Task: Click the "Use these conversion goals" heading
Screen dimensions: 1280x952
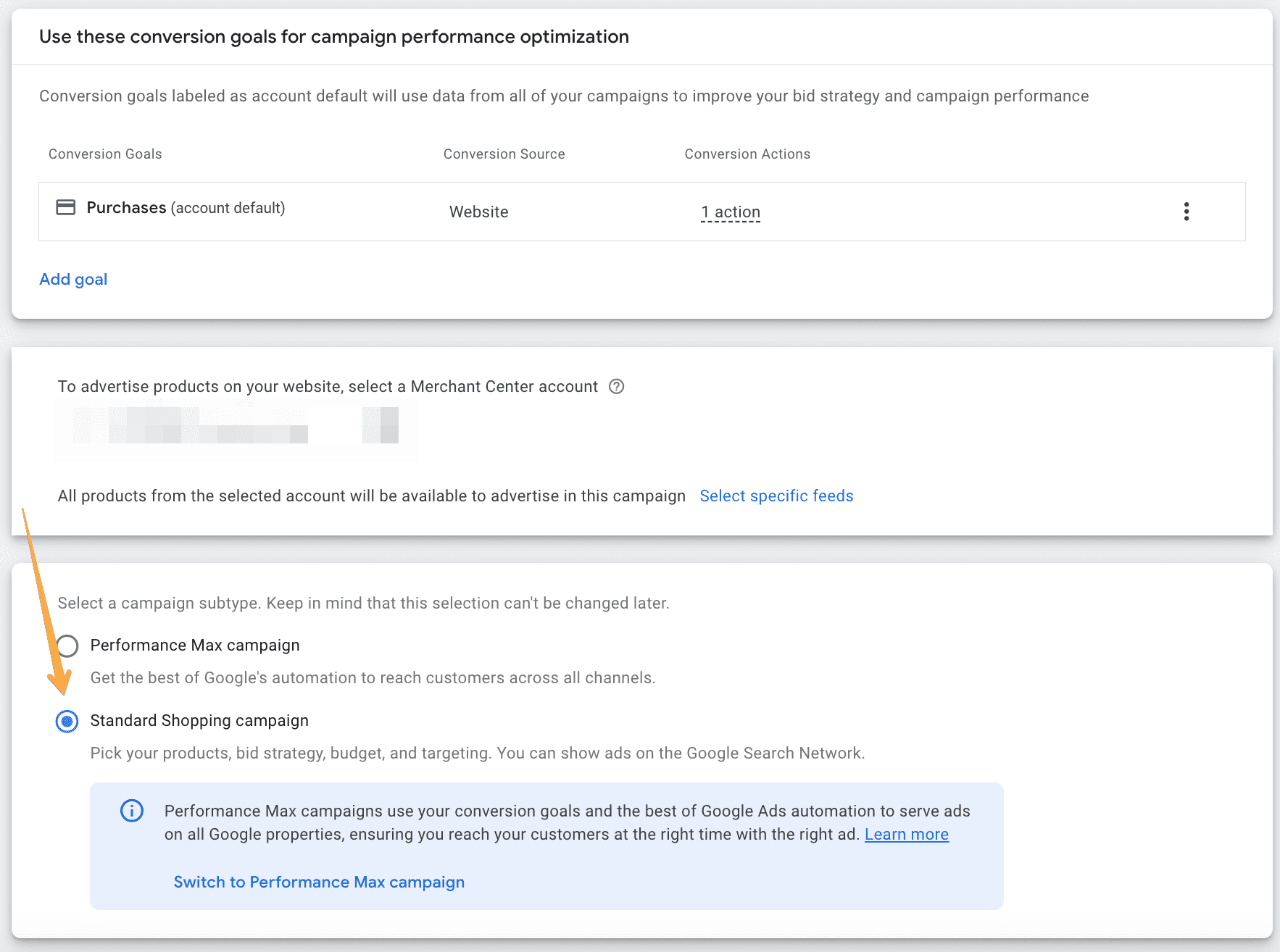Action: (x=334, y=37)
